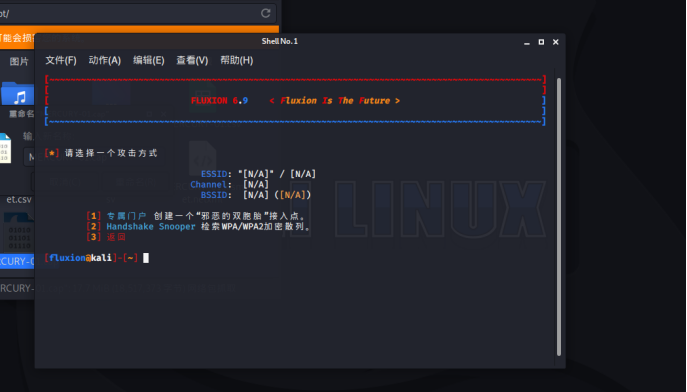Image resolution: width=687 pixels, height=392 pixels.
Task: Open the 文件(F) menu
Action: [x=61, y=60]
